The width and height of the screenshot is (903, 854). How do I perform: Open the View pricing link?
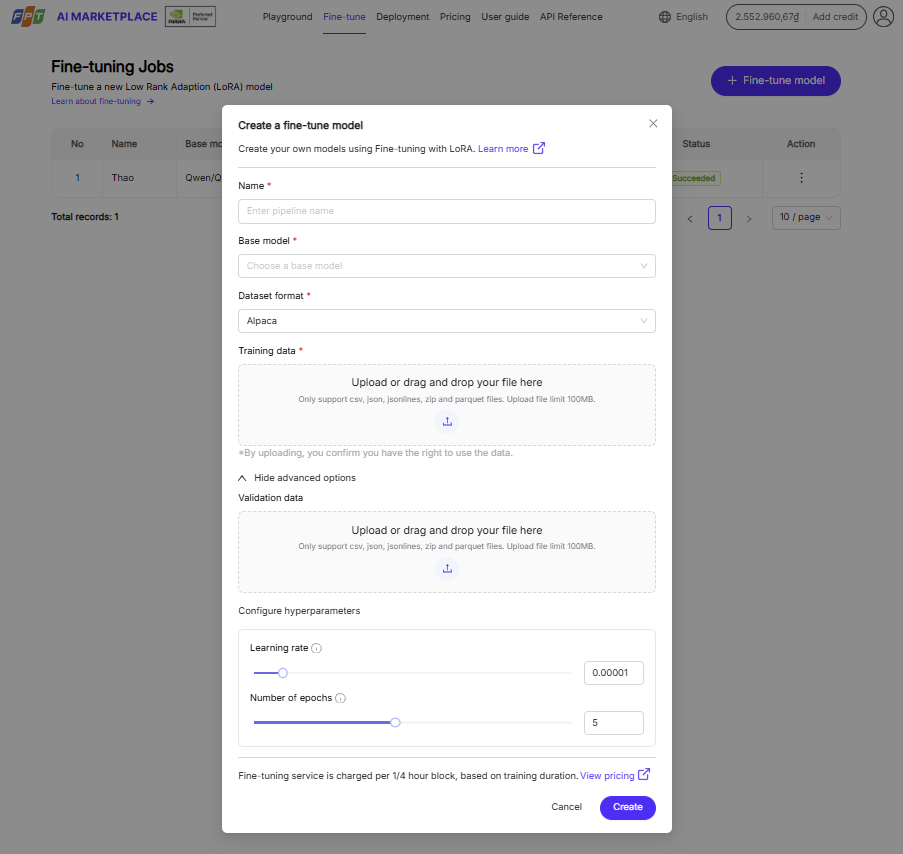(607, 776)
